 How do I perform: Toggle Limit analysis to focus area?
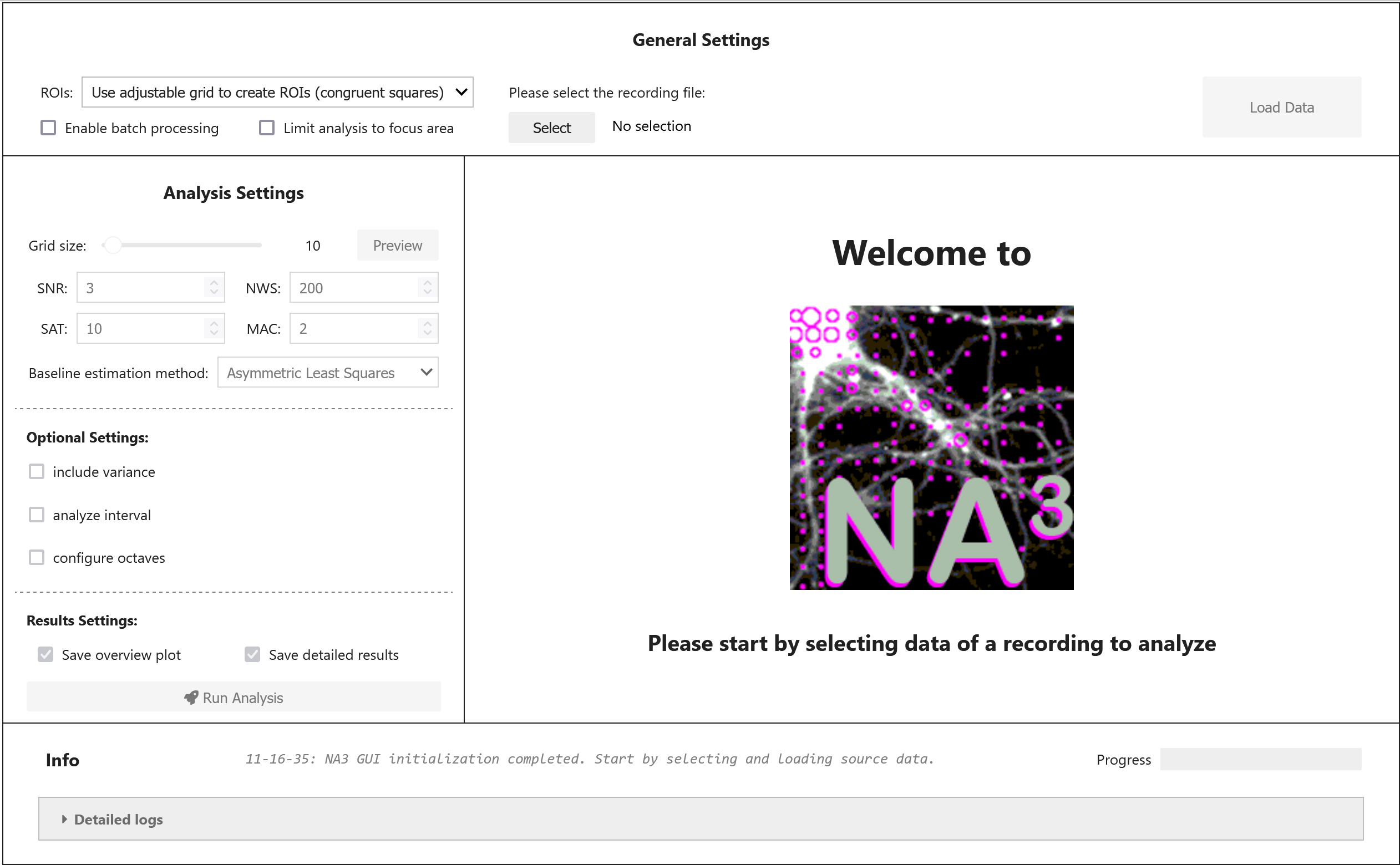click(x=267, y=128)
